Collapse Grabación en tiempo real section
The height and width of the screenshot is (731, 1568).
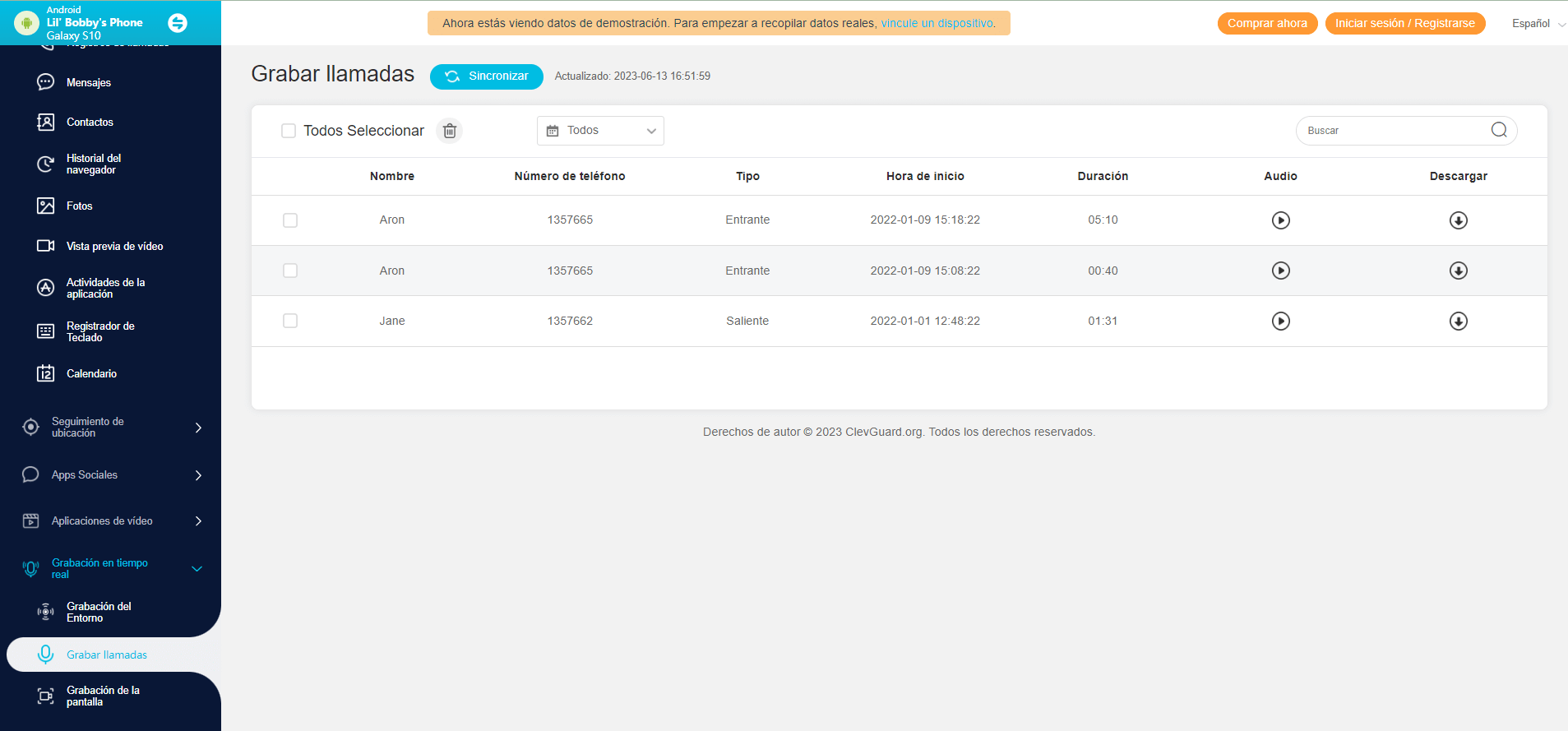pyautogui.click(x=197, y=568)
